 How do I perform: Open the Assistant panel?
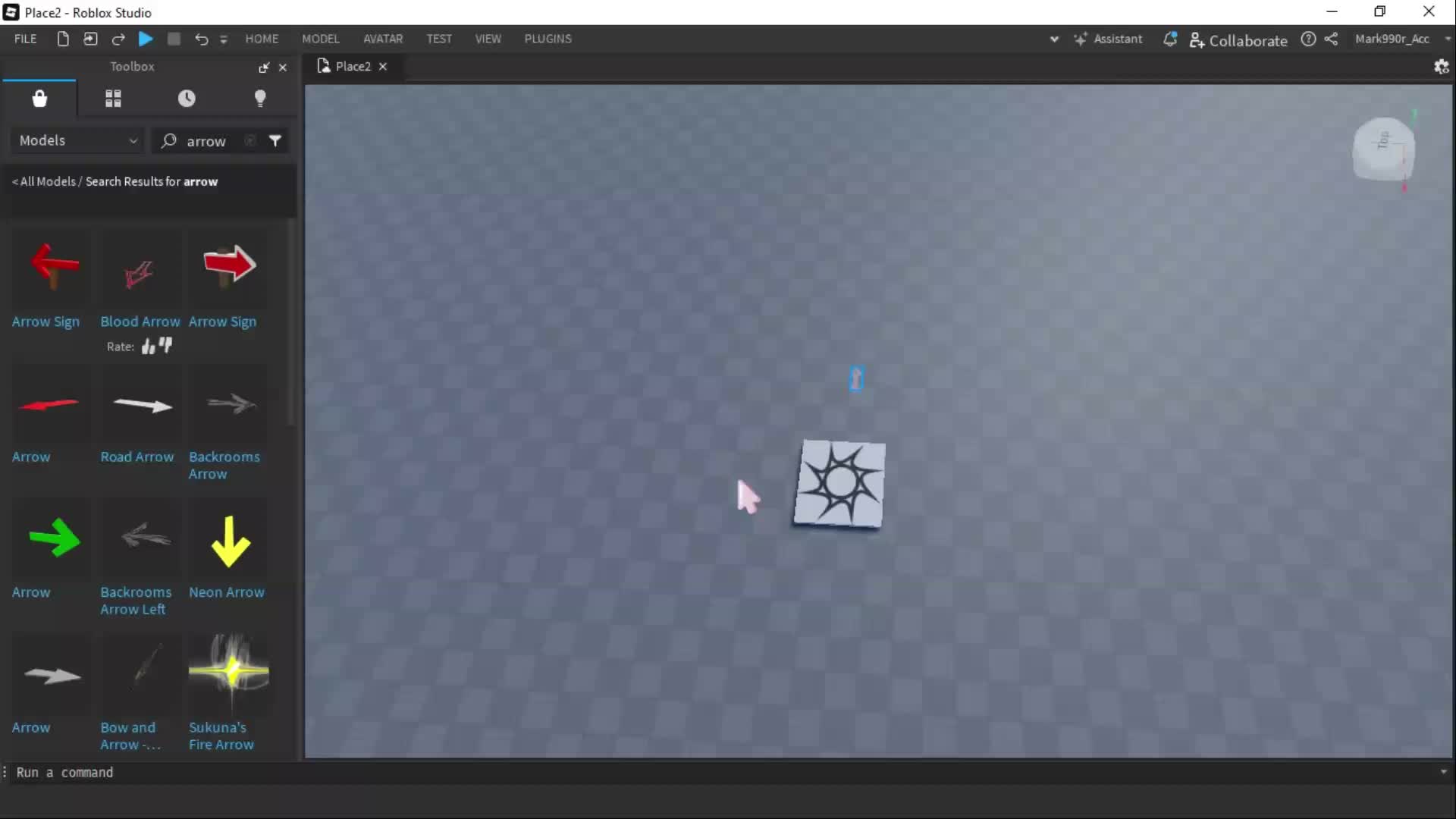[1109, 39]
